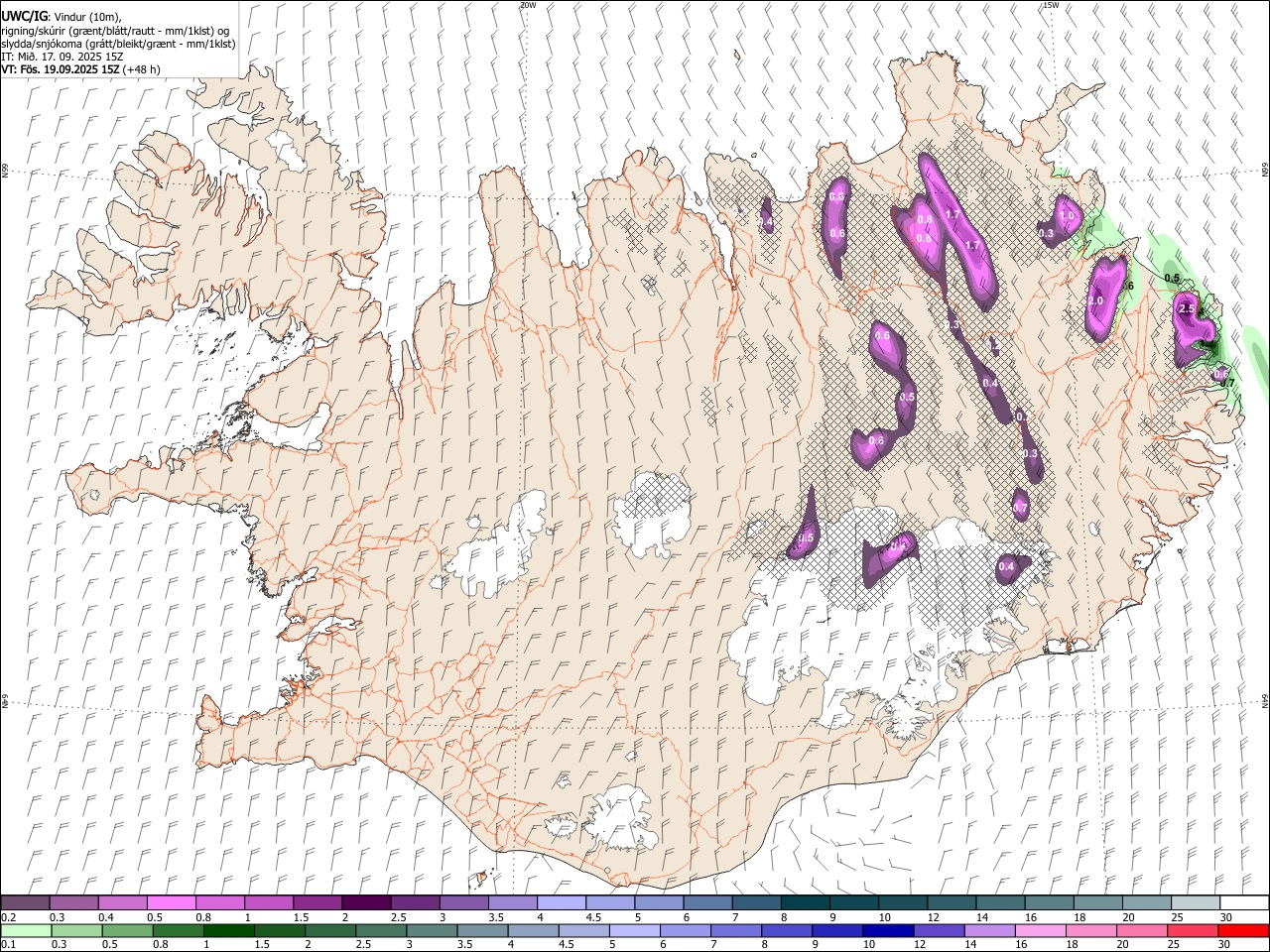The image size is (1270, 952).
Task: Pick lower legend swatch between 25 and 30
Action: (x=1195, y=931)
